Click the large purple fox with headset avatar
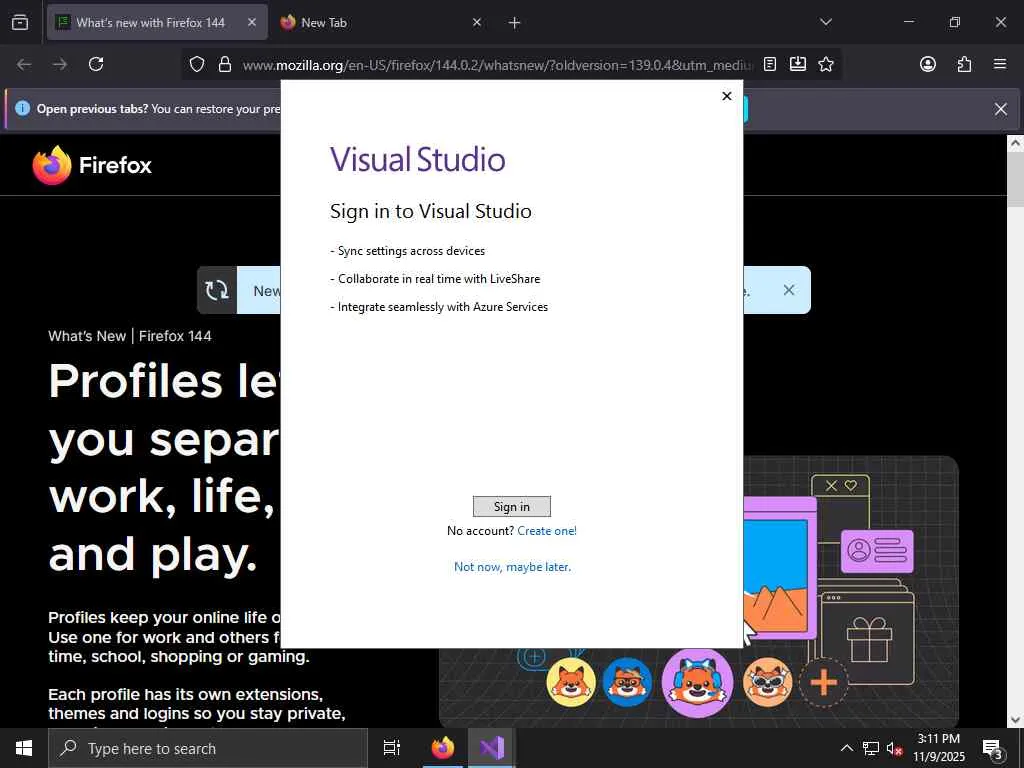1024x768 pixels. coord(697,682)
